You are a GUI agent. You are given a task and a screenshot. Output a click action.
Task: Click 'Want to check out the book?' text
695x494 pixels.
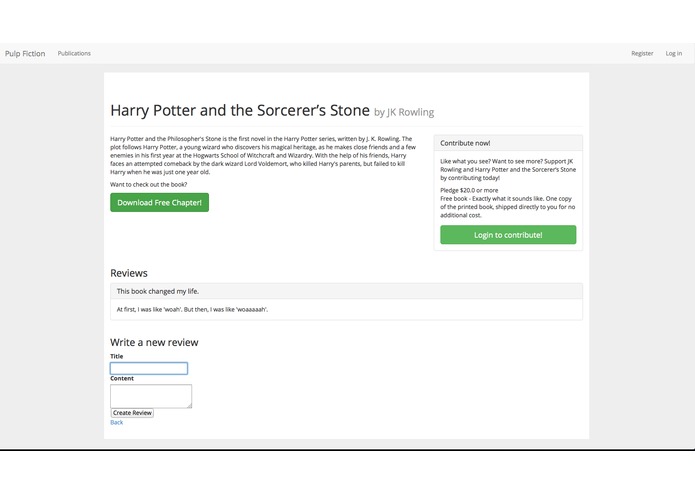[x=148, y=184]
